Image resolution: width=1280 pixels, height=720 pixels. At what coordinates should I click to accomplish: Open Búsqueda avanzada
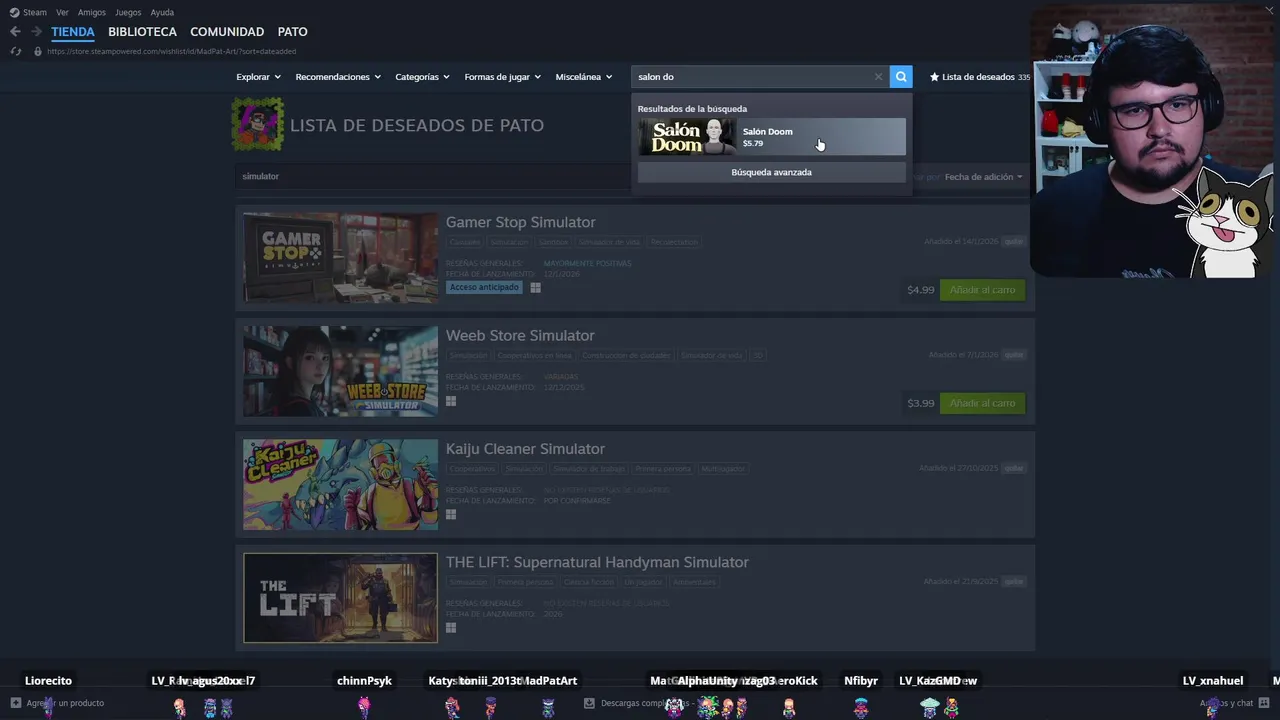[771, 172]
